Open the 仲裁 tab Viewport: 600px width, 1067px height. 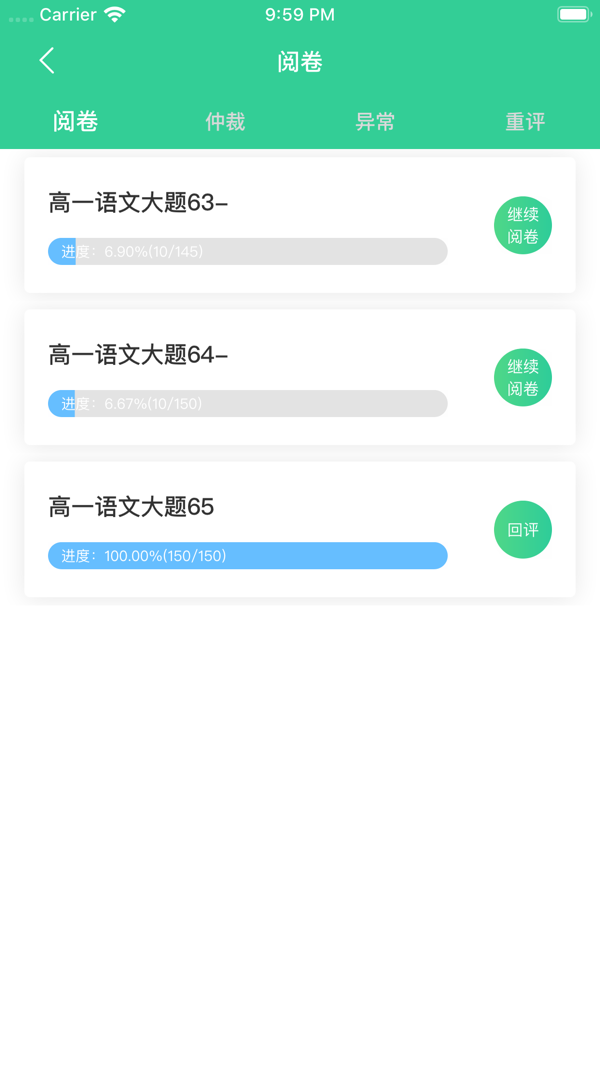click(225, 122)
